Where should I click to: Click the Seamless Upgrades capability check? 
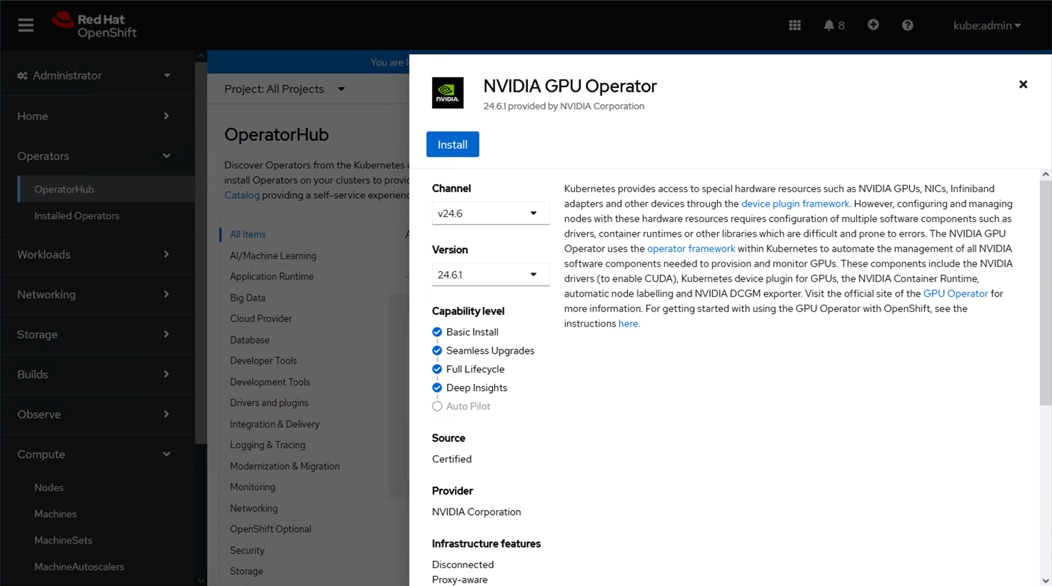(437, 350)
